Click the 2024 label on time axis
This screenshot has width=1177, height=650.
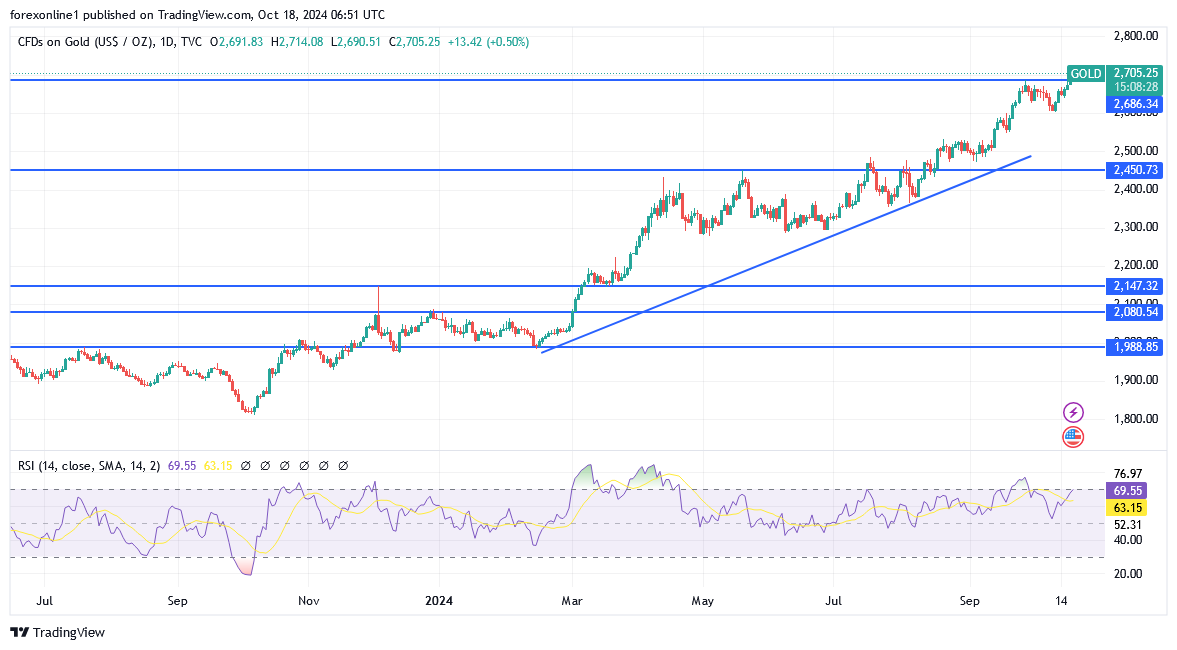tap(439, 601)
